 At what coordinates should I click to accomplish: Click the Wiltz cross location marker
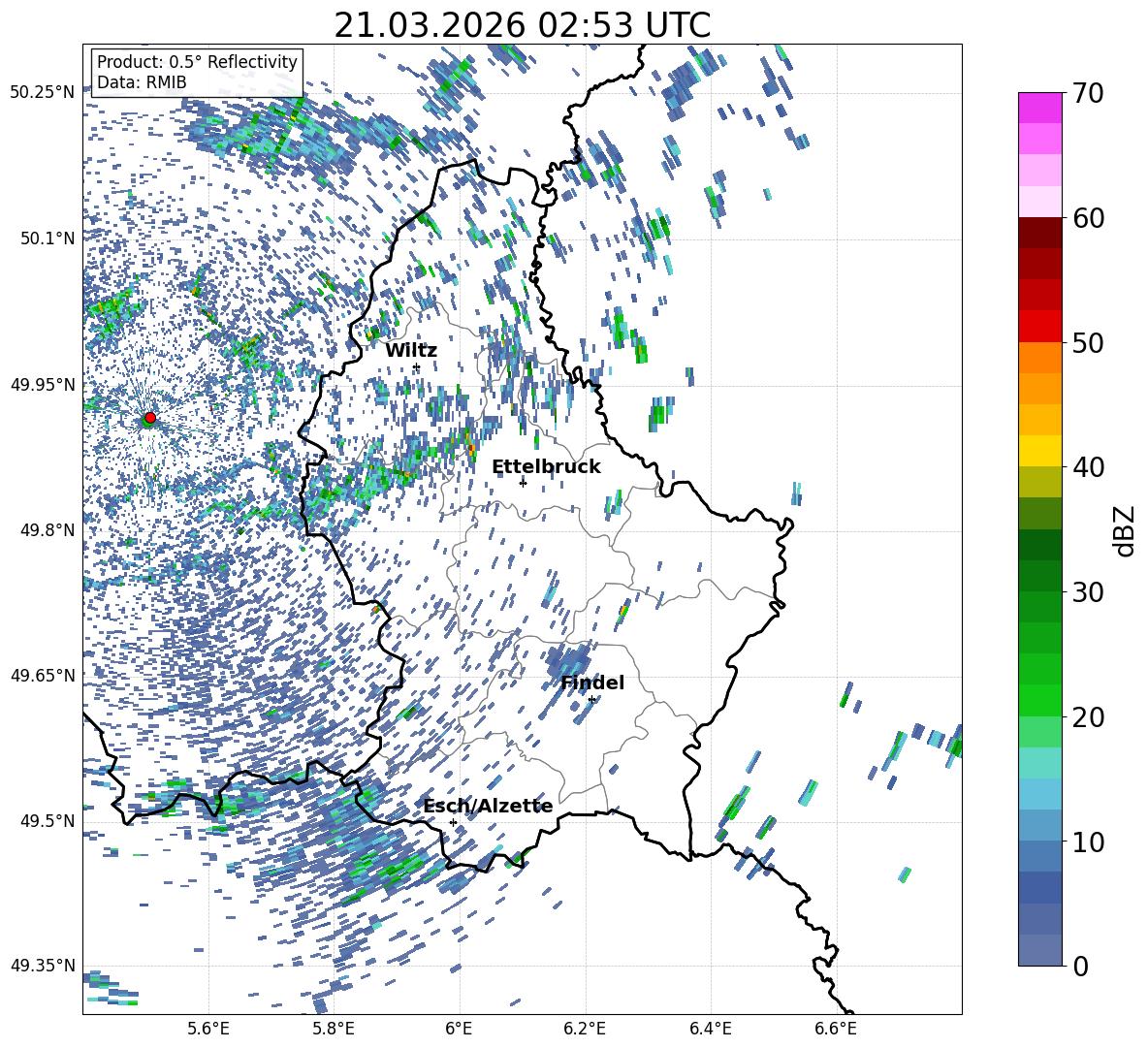[x=417, y=367]
